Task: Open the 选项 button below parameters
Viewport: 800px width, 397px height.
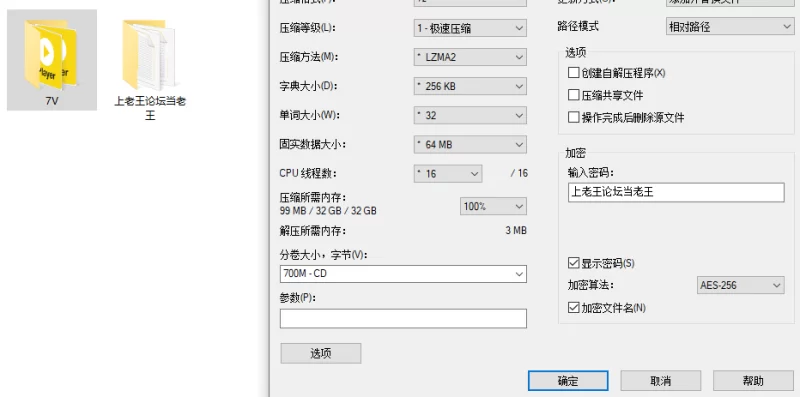Action: point(321,353)
